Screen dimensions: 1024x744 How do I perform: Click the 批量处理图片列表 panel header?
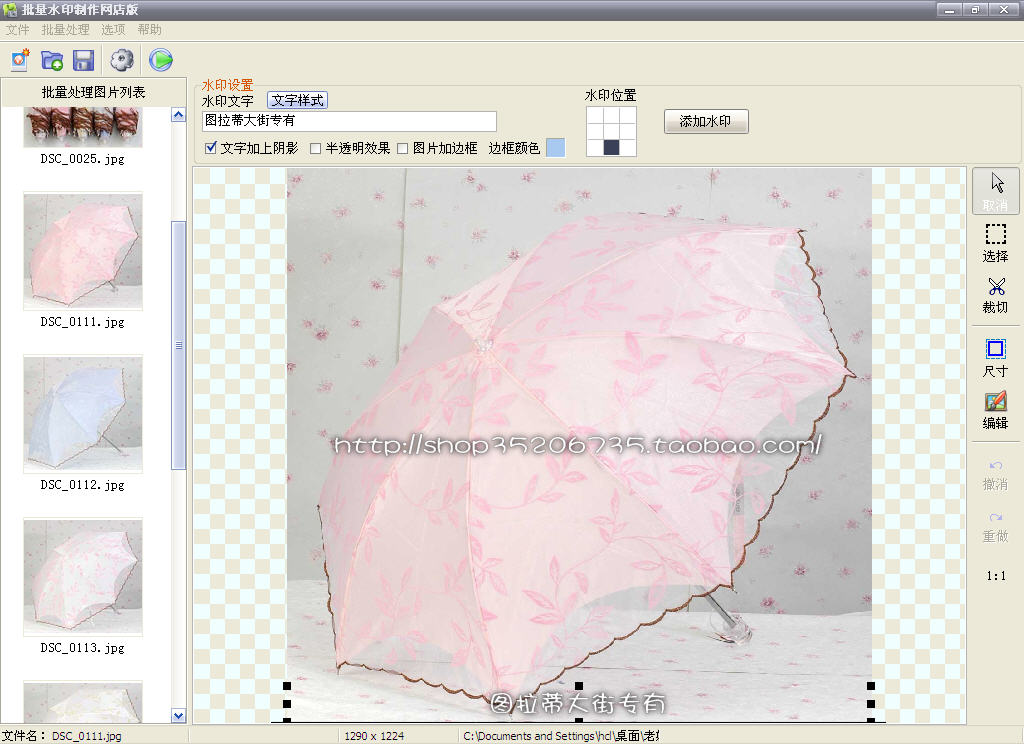click(x=93, y=92)
